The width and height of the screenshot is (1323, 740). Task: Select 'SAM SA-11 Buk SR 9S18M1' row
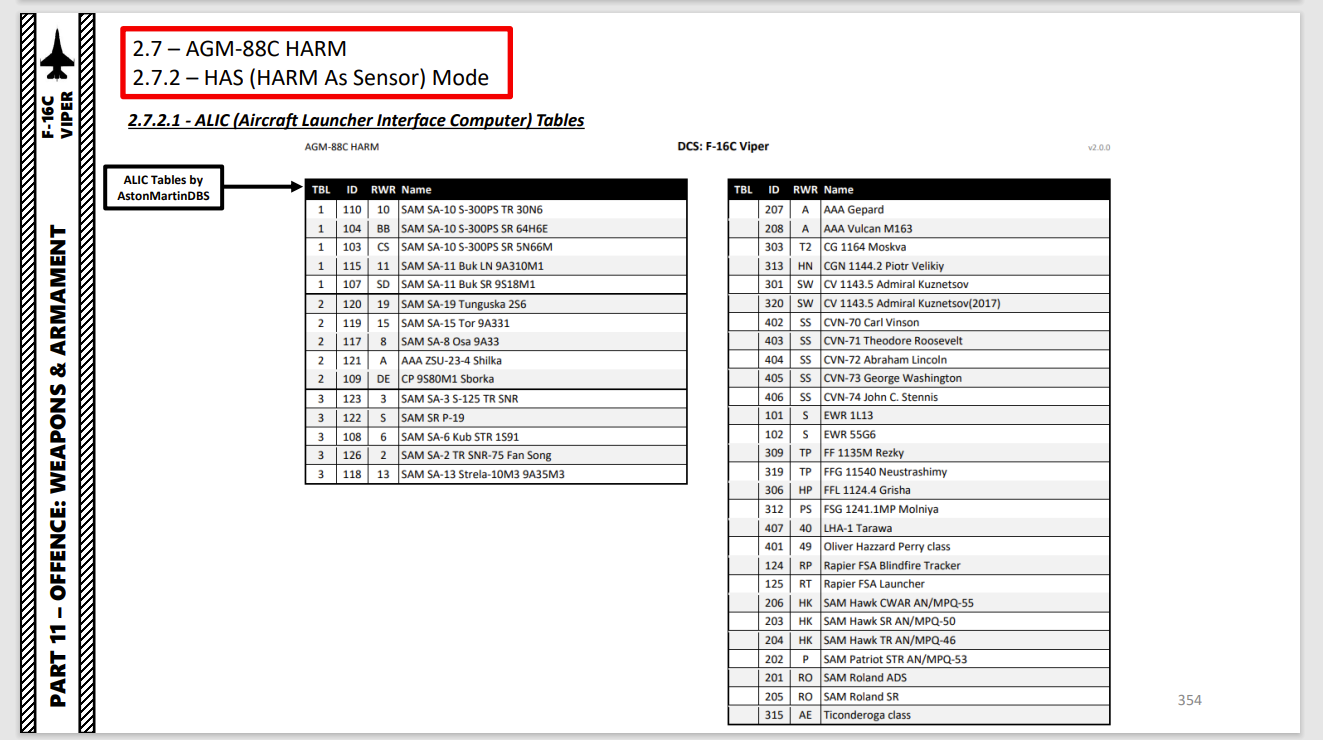496,284
